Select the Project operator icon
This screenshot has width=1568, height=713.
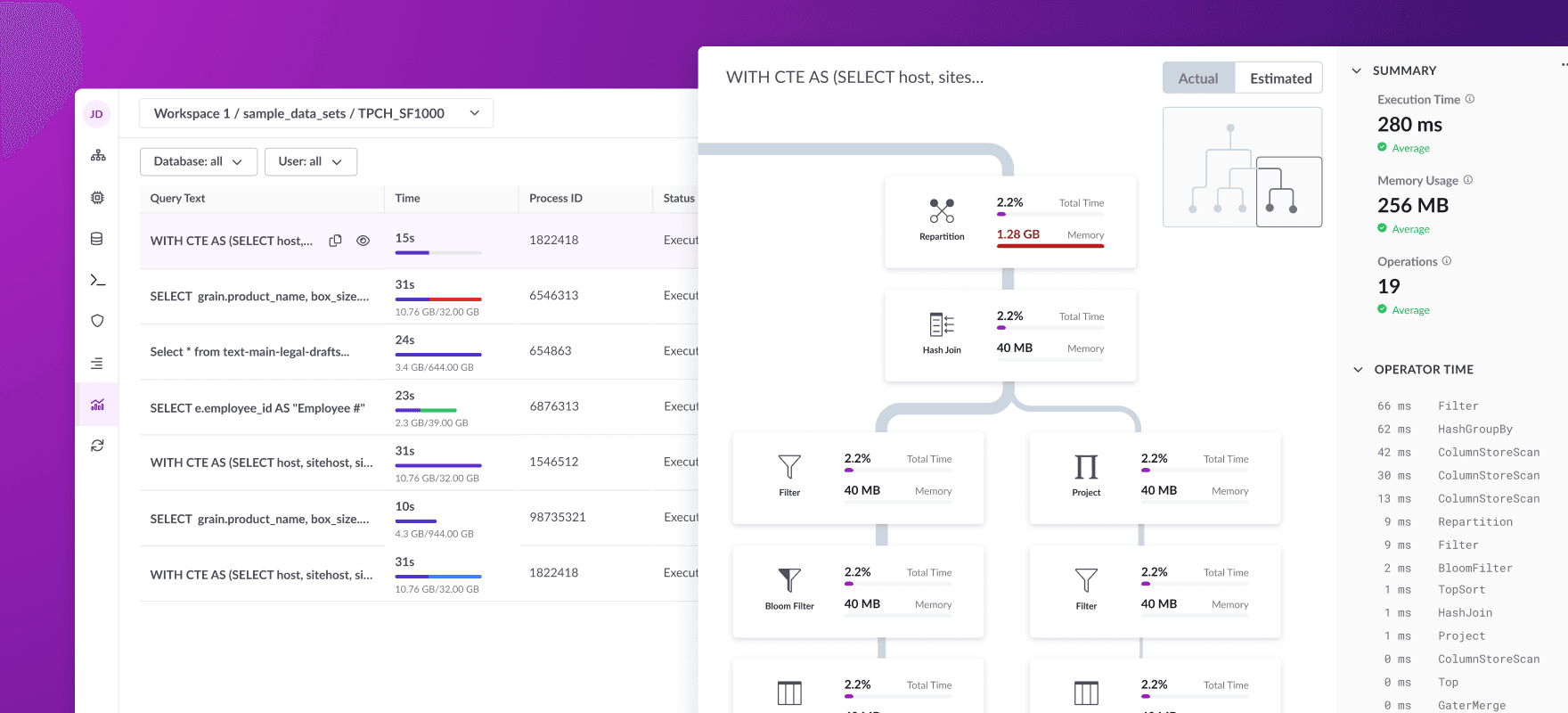[1086, 467]
